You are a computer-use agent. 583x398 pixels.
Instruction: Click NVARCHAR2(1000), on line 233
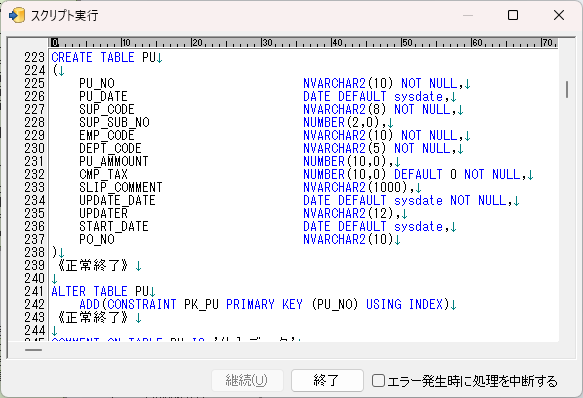[358, 187]
